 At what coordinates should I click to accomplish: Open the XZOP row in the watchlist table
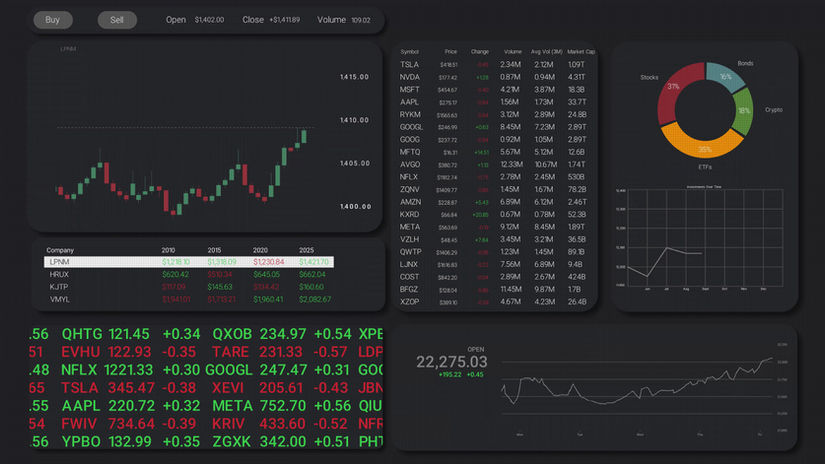[495, 302]
